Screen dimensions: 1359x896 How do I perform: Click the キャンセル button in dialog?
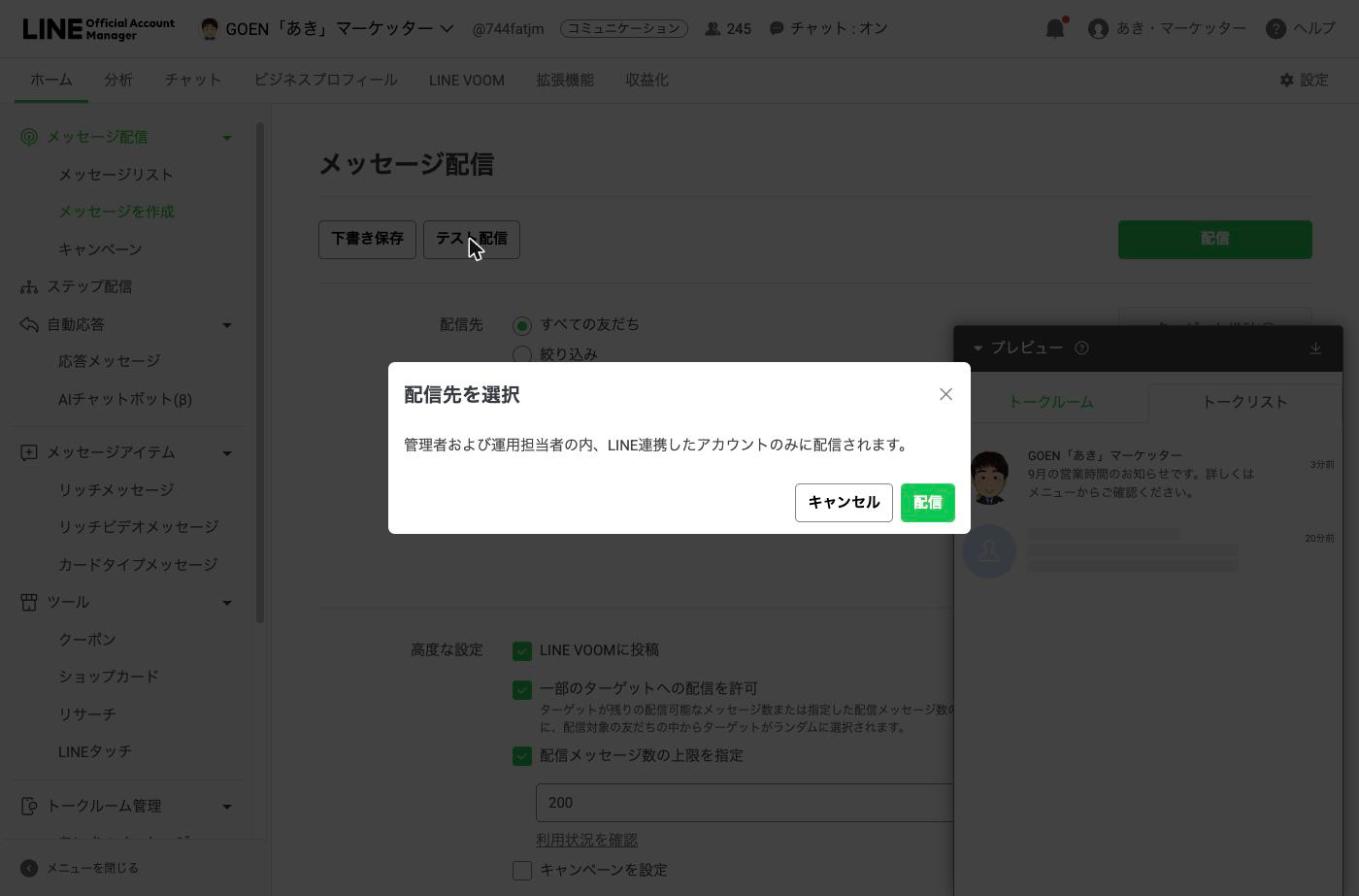click(x=844, y=503)
